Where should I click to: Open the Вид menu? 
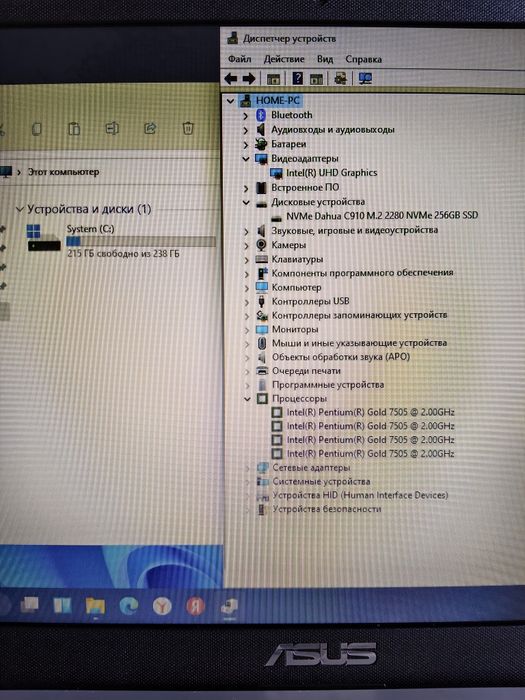click(325, 59)
